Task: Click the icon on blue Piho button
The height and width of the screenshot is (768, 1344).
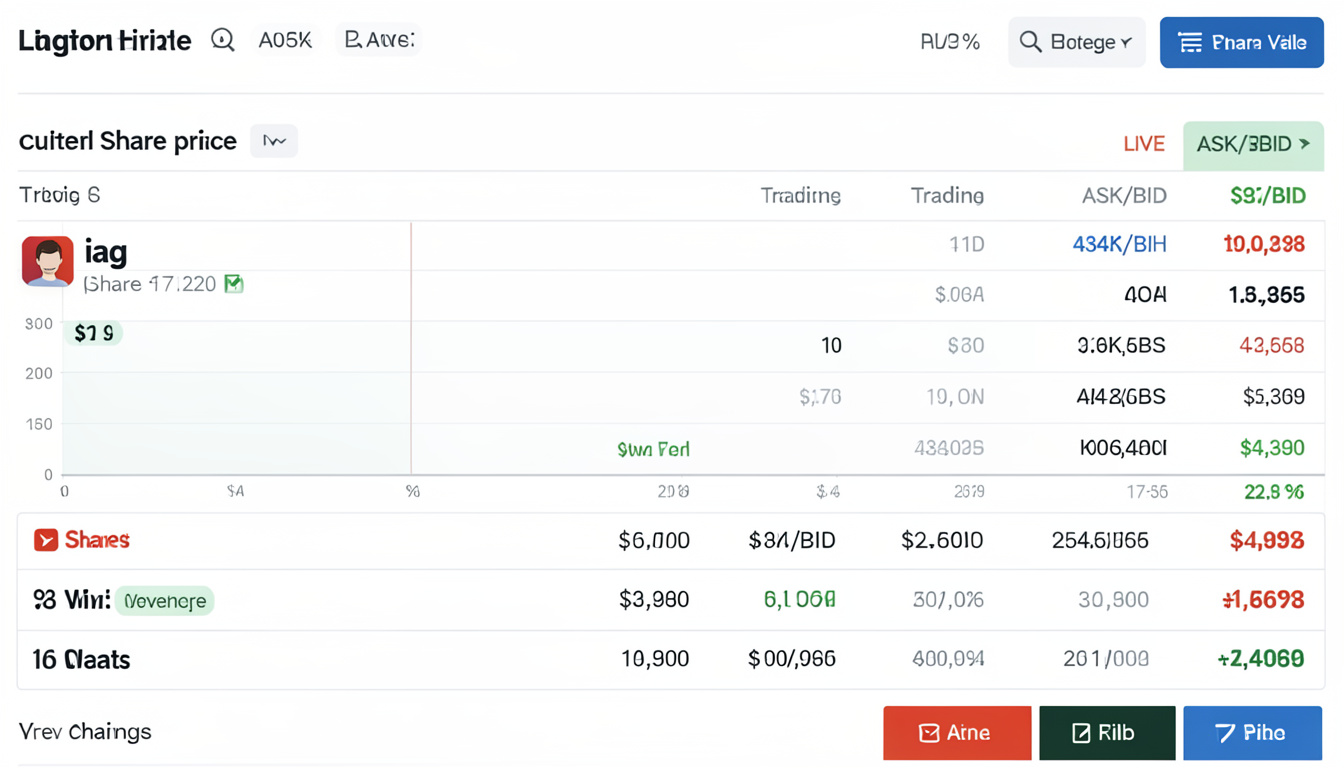Action: pos(1225,733)
